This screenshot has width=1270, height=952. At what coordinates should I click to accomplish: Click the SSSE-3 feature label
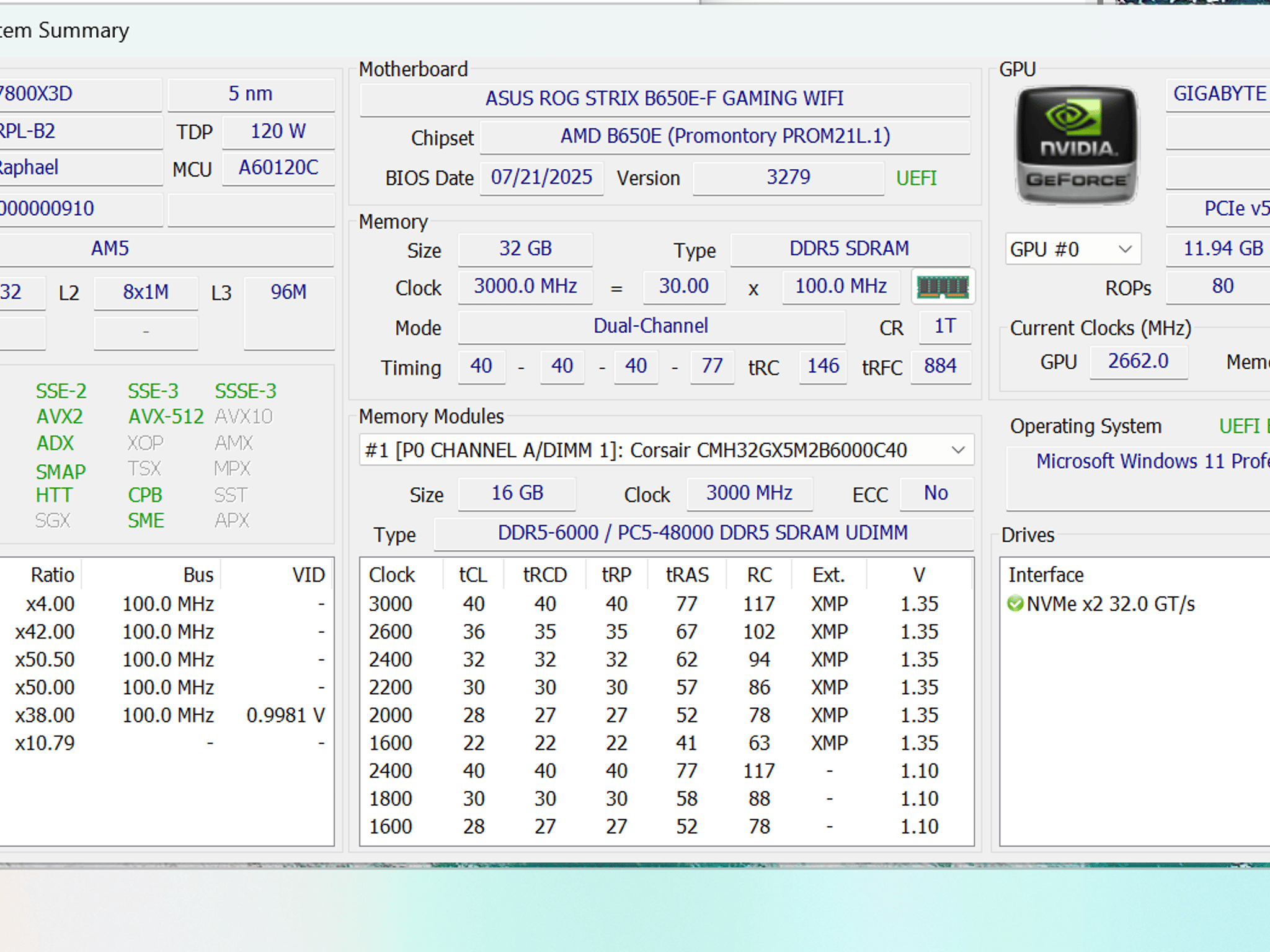[246, 391]
